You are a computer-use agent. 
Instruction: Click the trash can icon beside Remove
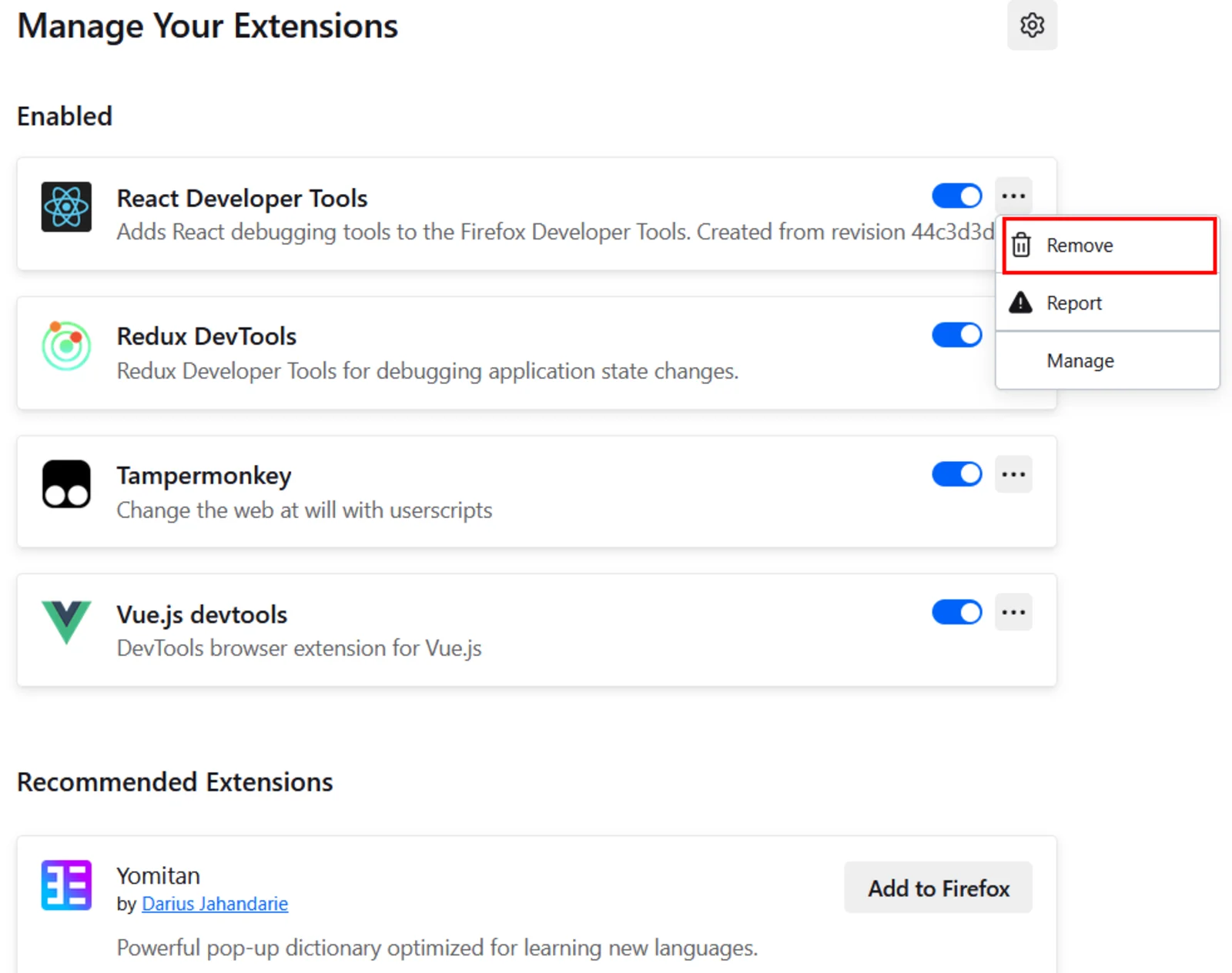point(1021,245)
